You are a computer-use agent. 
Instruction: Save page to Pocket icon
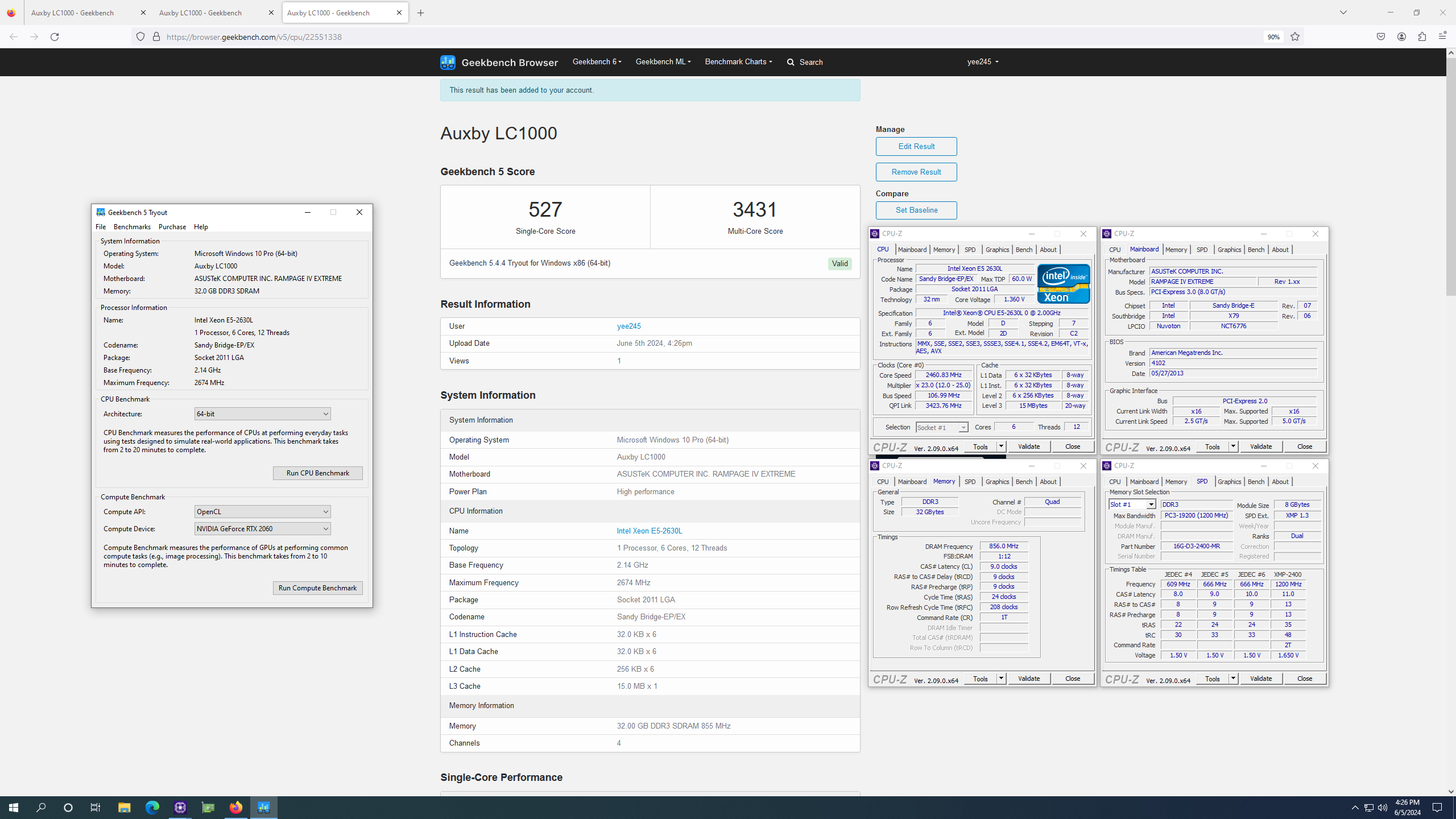coord(1381,36)
